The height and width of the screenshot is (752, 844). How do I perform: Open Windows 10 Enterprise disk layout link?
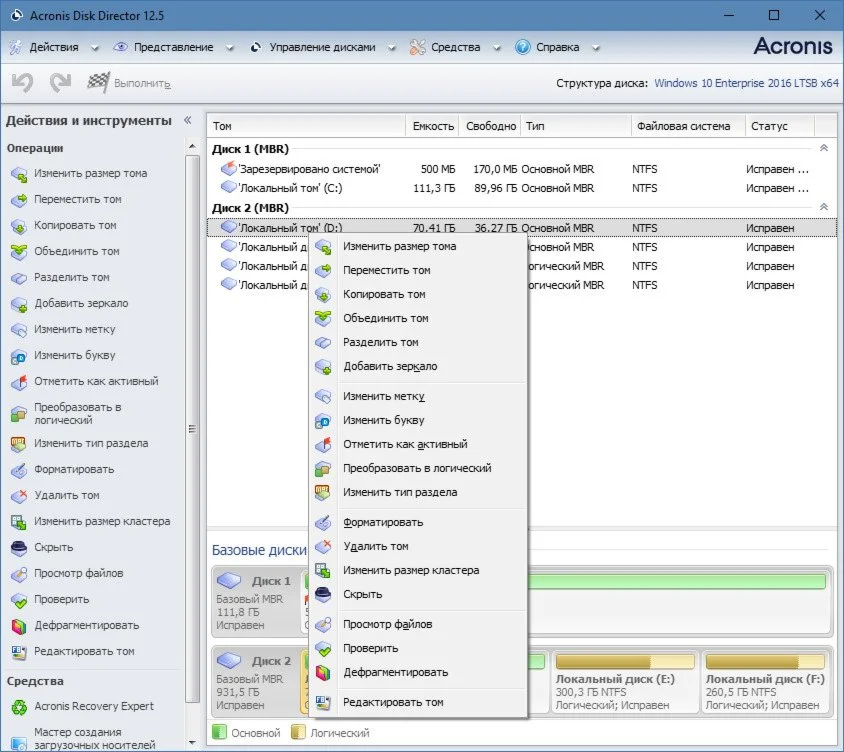click(746, 84)
